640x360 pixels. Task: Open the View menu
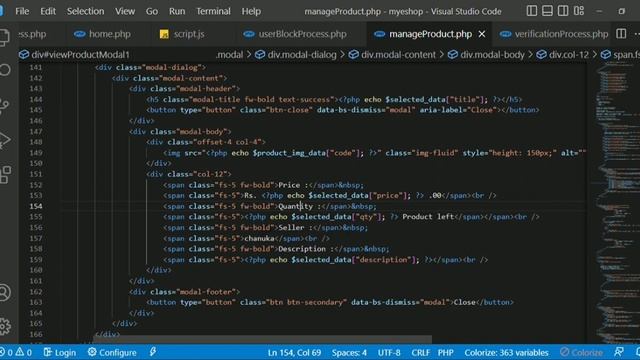pos(125,11)
